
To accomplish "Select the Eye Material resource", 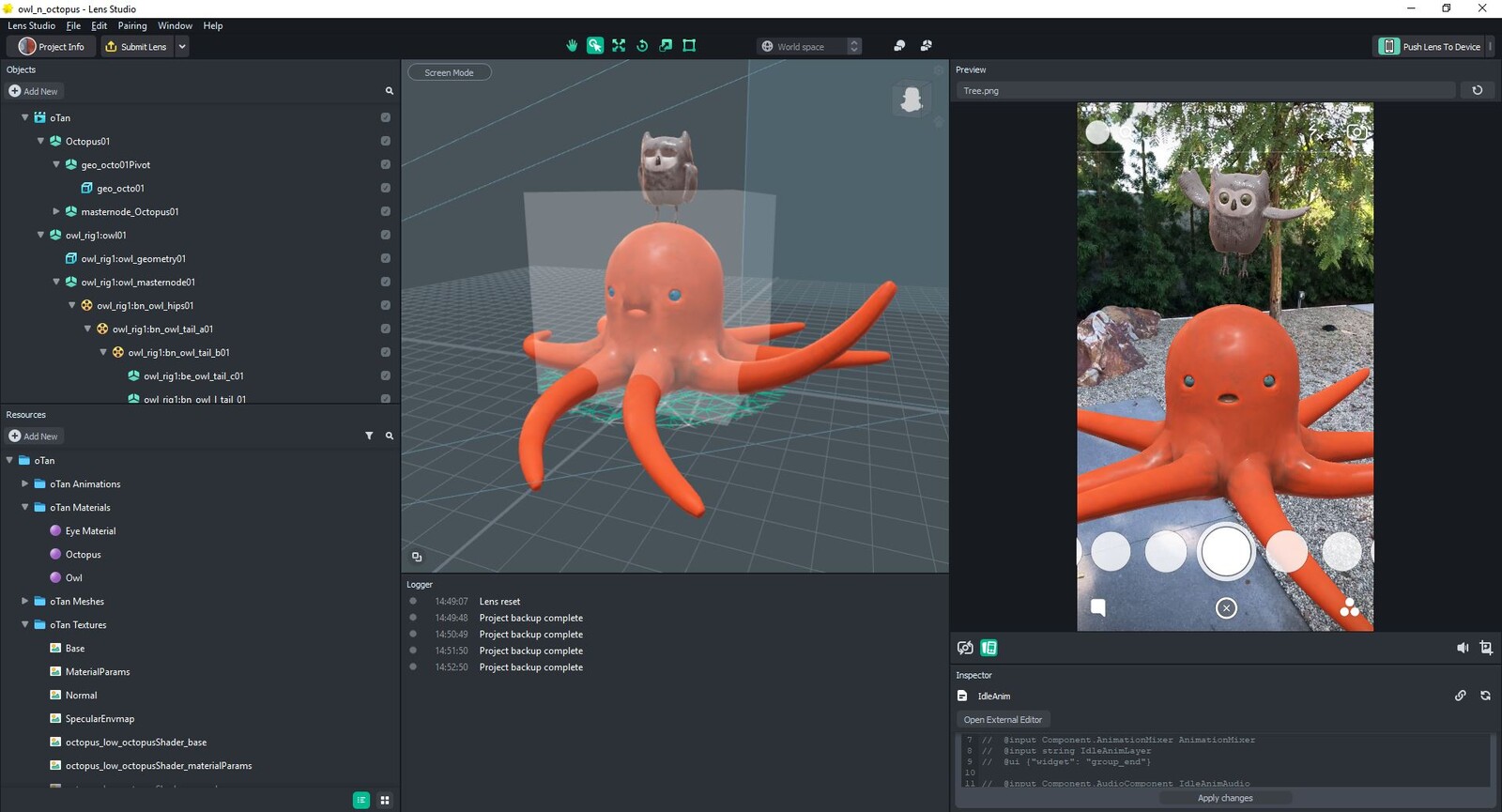I will tap(90, 530).
